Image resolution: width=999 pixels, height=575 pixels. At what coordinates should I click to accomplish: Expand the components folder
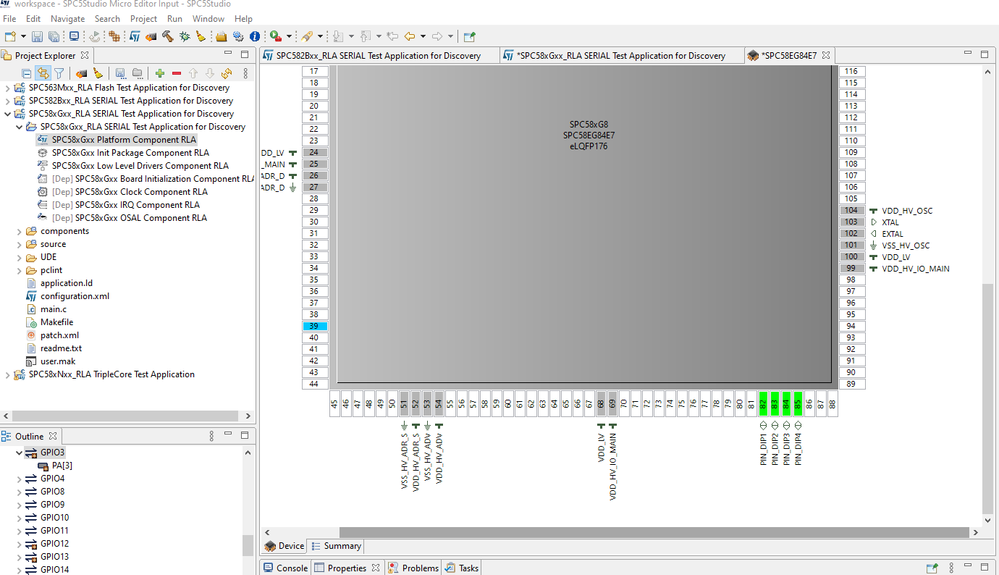[19, 231]
